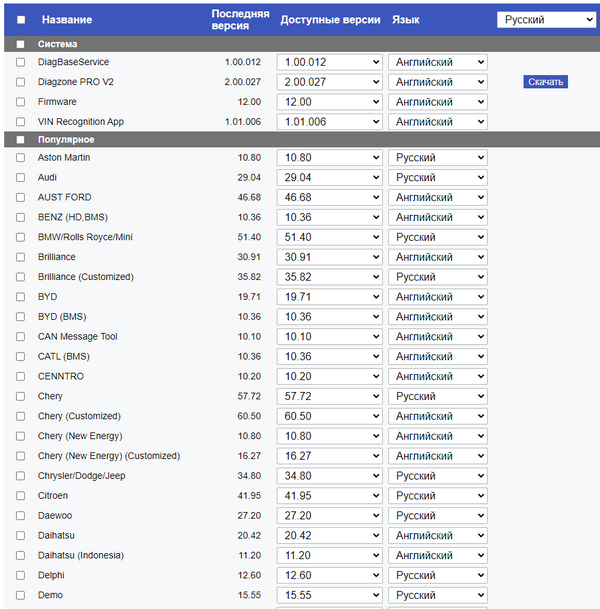Screen dimensions: 600x609
Task: Change Daihatsu (Indonesia) language dropdown
Action: (438, 555)
